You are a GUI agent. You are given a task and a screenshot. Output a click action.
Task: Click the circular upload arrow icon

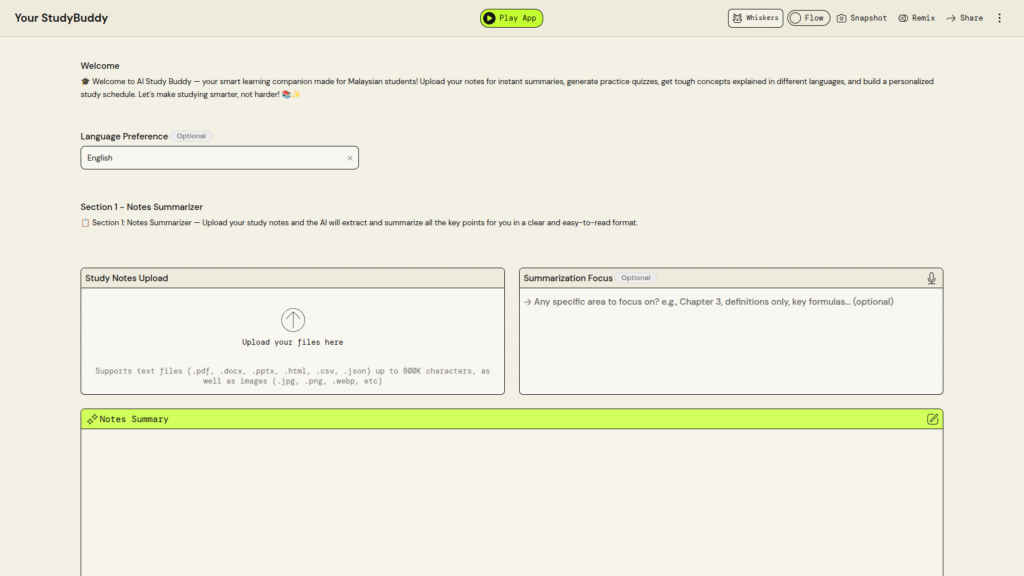point(293,320)
